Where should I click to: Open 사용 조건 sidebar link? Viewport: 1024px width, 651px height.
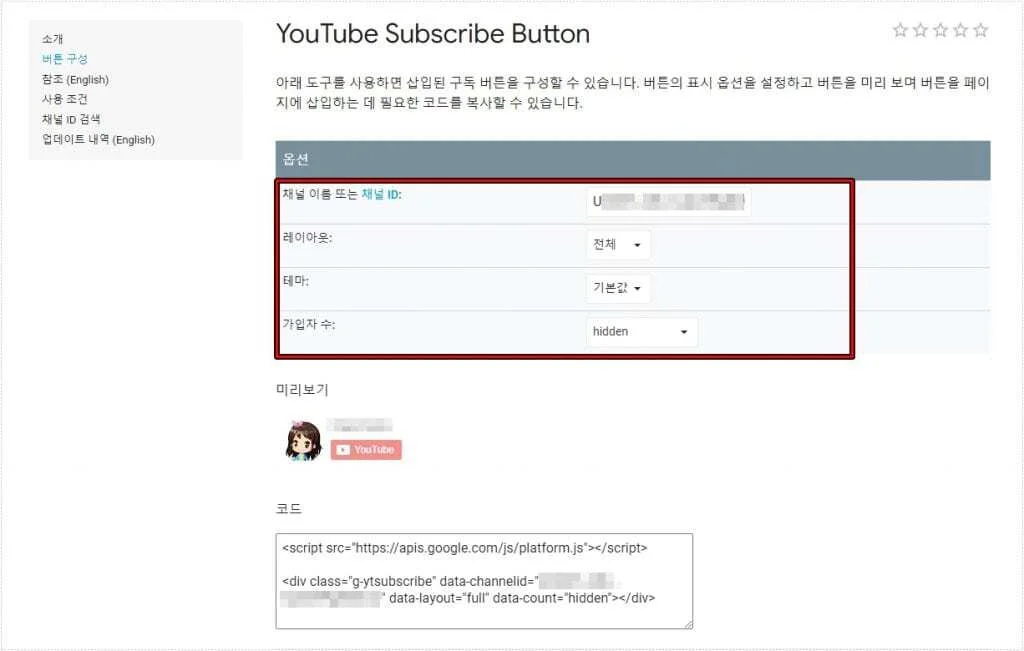point(65,99)
